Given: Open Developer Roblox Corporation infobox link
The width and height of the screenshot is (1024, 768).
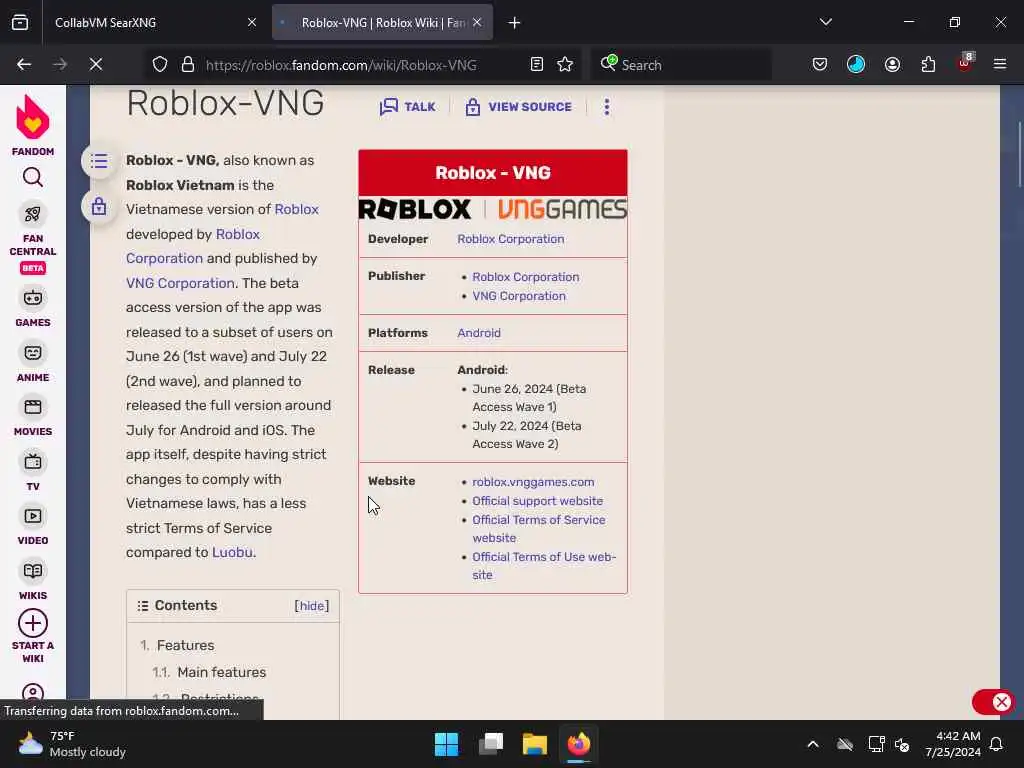Looking at the screenshot, I should (x=511, y=239).
